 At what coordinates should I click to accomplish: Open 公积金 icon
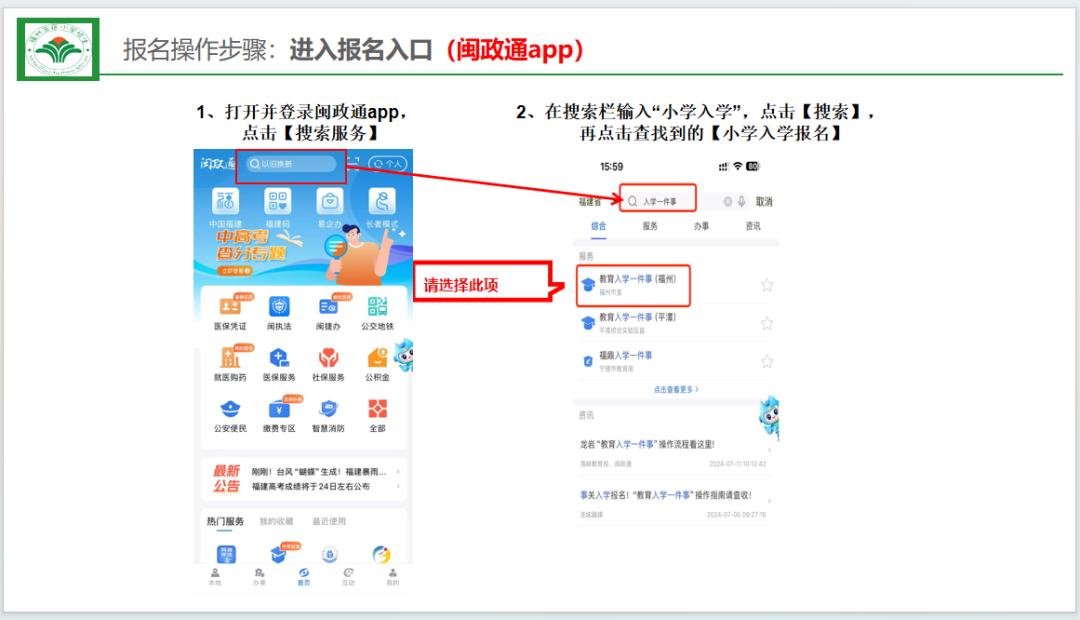[x=377, y=357]
